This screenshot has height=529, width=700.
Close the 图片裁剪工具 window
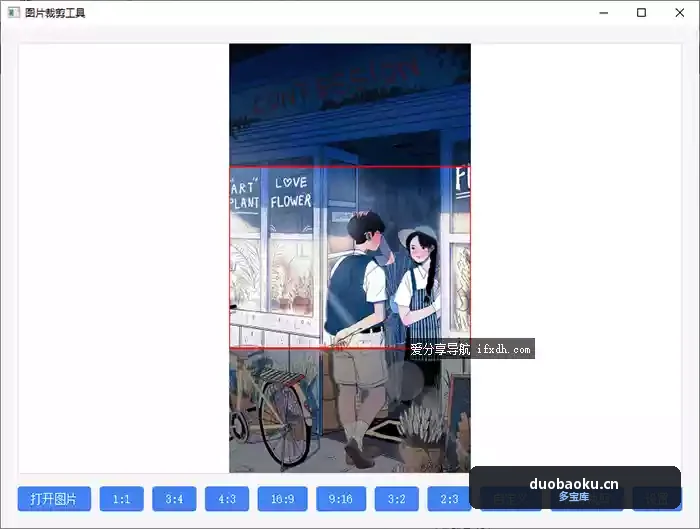[679, 13]
